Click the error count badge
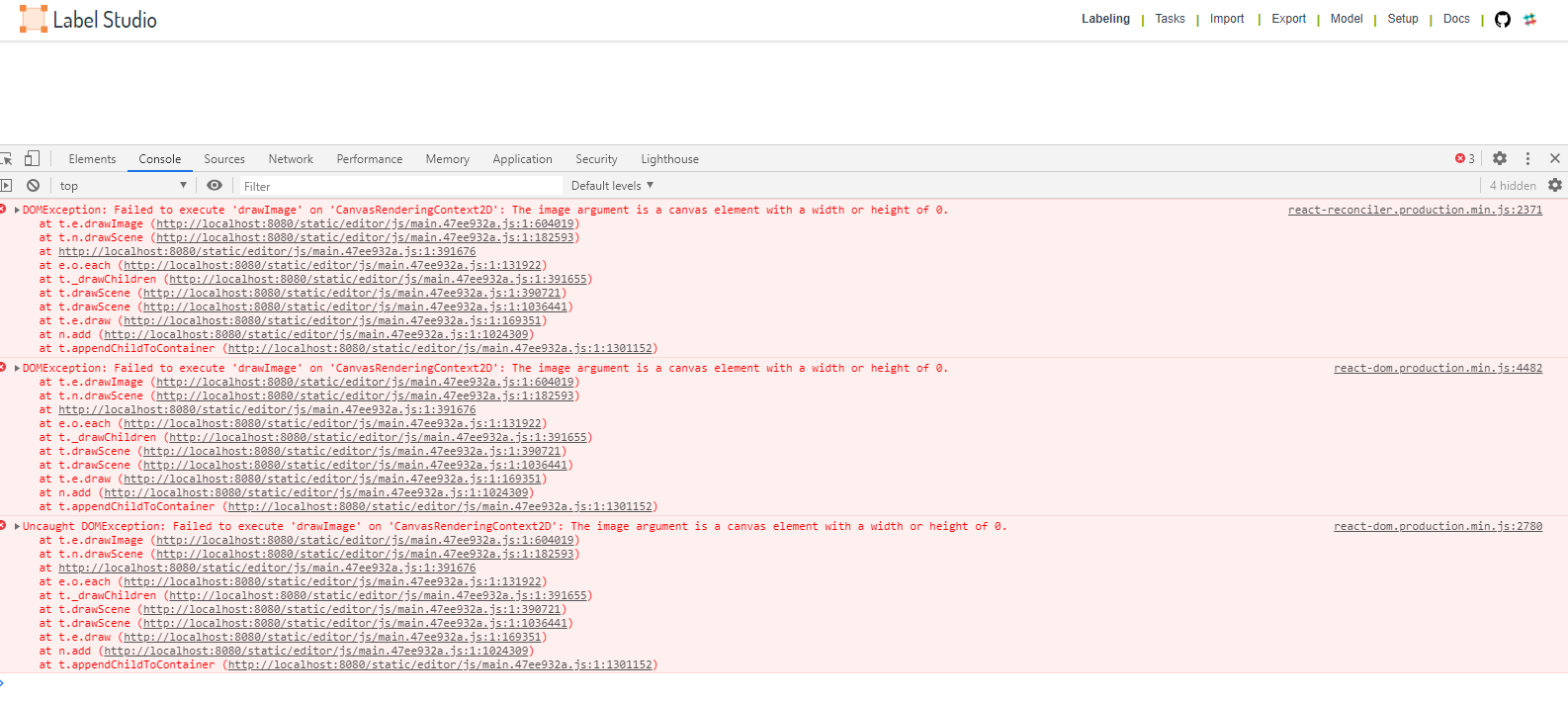The width and height of the screenshot is (1568, 701). 1465,158
